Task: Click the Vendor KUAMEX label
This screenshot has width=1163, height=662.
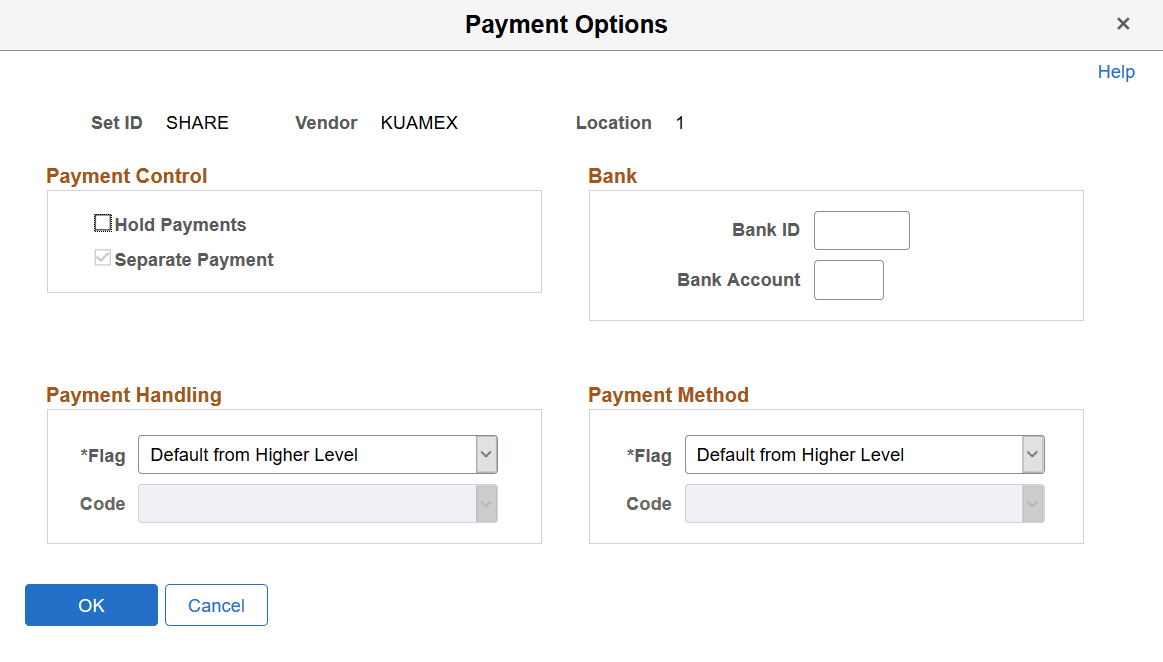Action: pos(419,122)
